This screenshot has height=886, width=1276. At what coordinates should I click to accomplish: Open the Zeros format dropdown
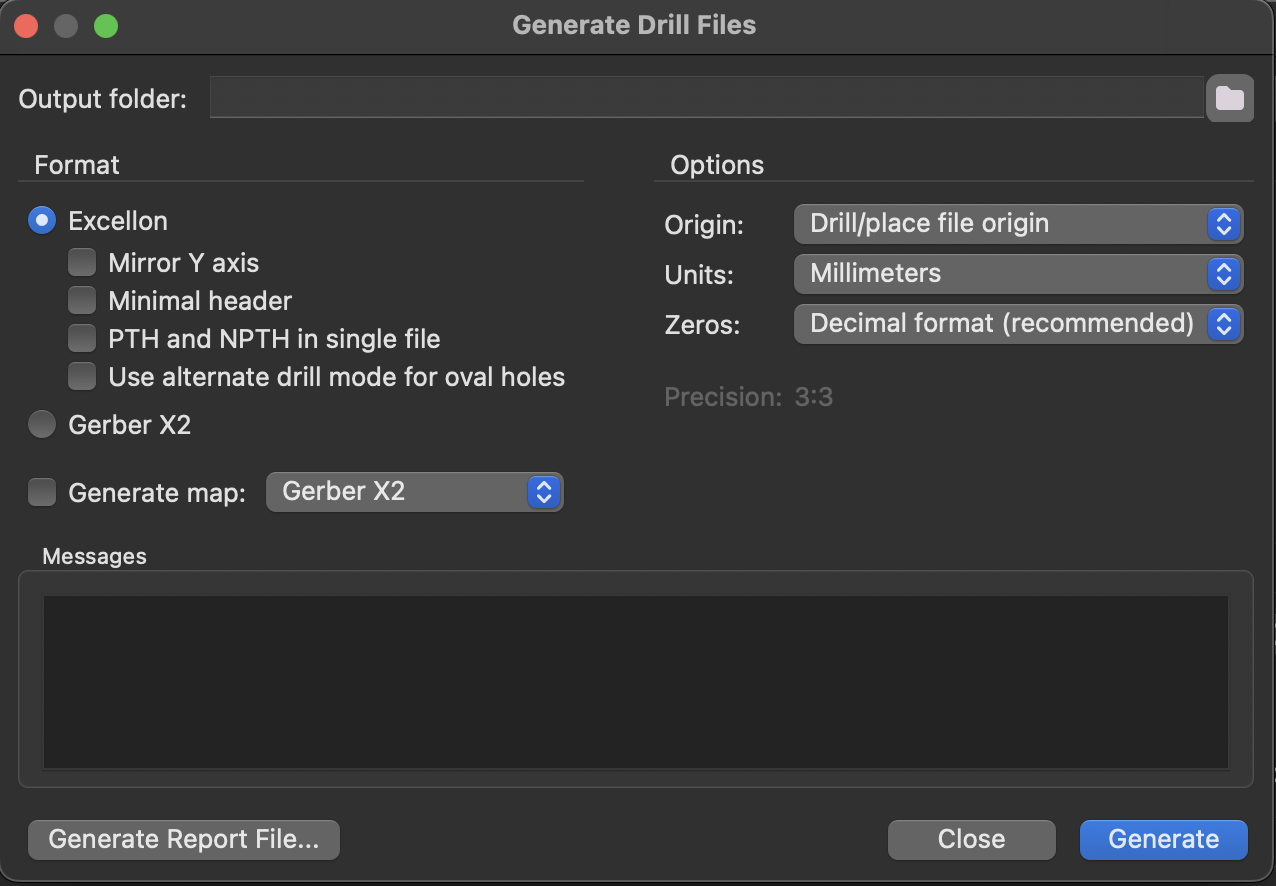[1017, 324]
